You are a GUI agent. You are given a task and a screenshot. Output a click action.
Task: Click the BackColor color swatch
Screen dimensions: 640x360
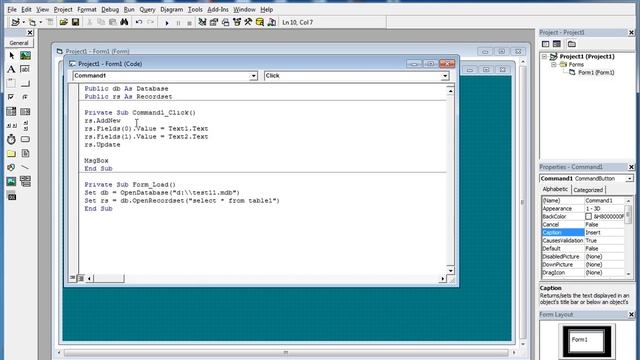588,216
